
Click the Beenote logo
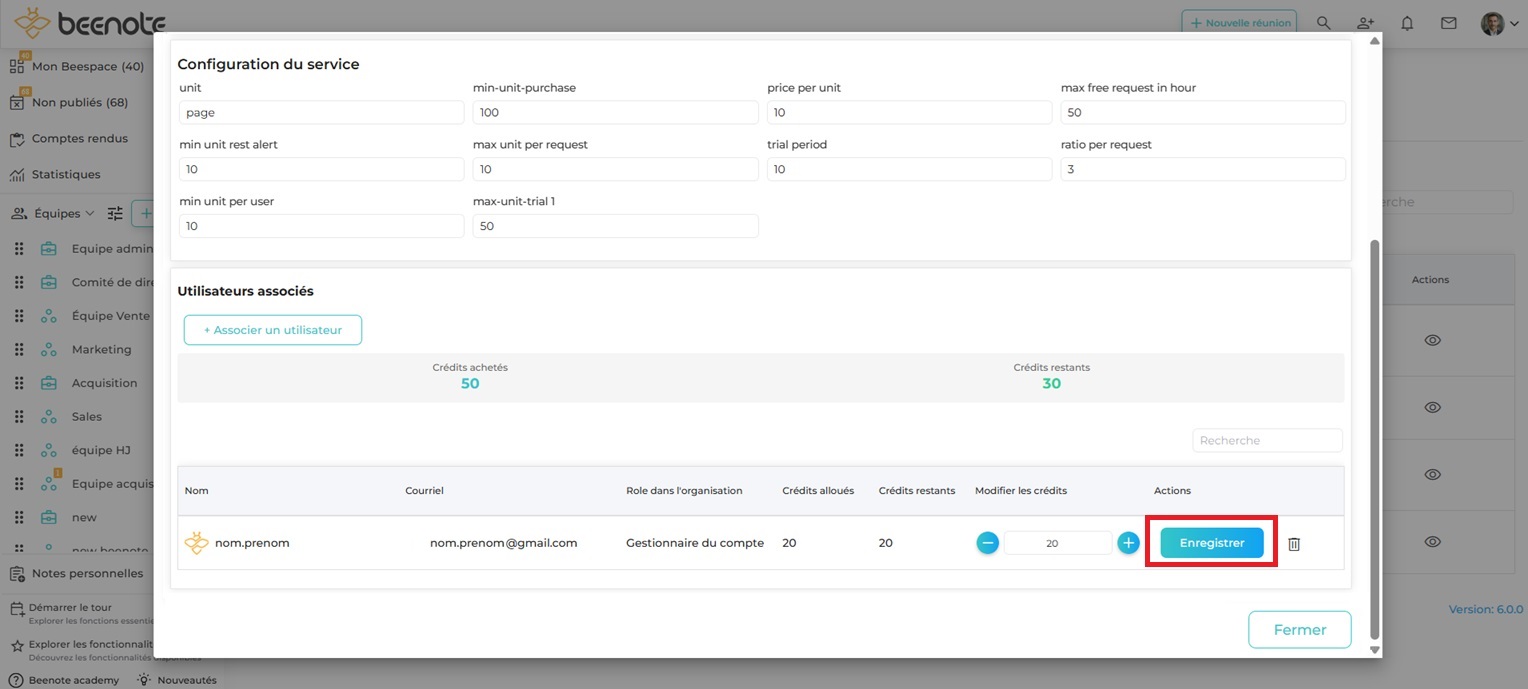click(90, 23)
